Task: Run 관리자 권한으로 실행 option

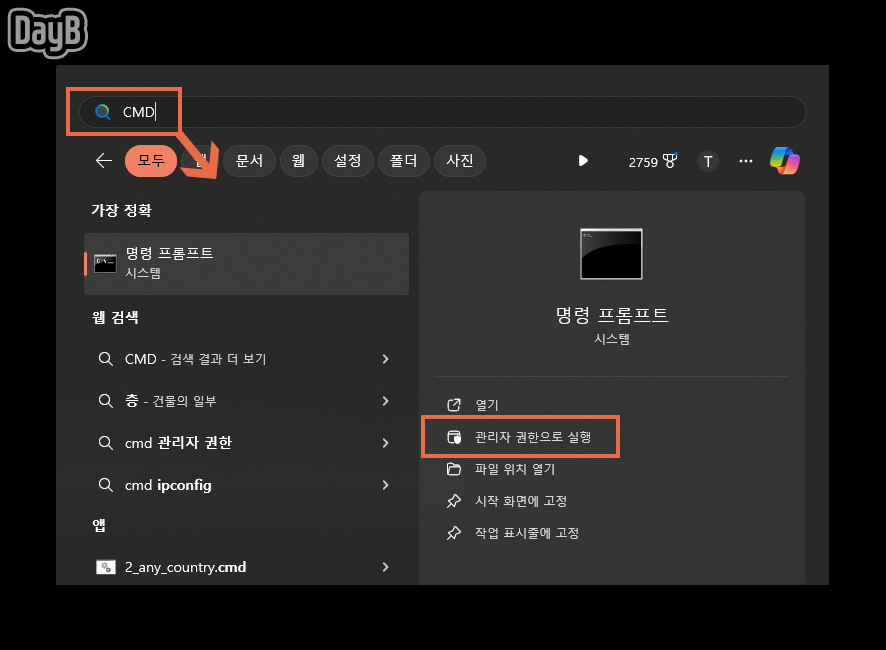Action: point(520,437)
